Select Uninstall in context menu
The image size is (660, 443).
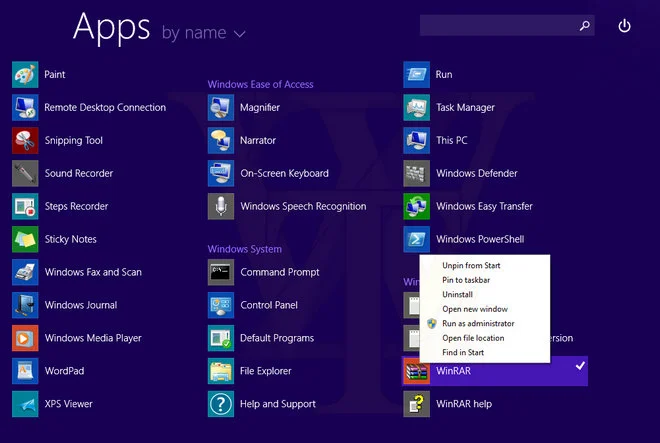457,294
